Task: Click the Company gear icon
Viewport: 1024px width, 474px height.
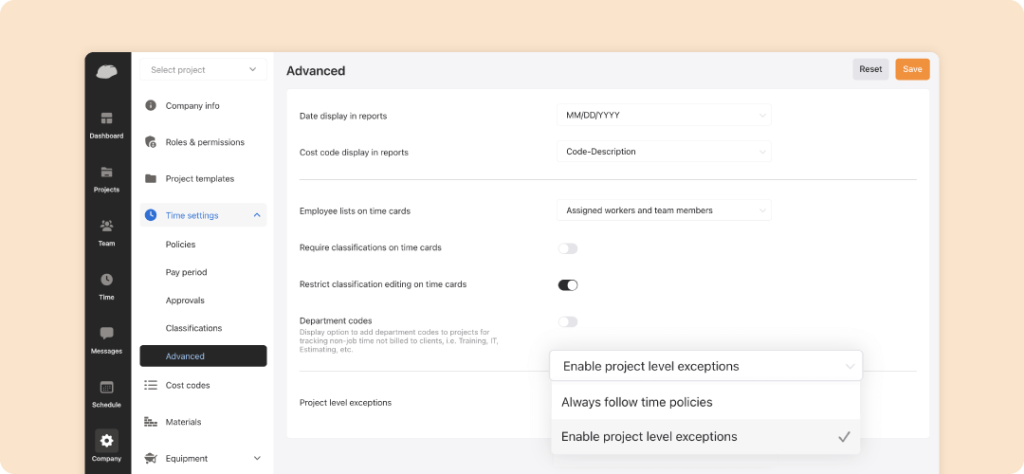Action: click(106, 441)
